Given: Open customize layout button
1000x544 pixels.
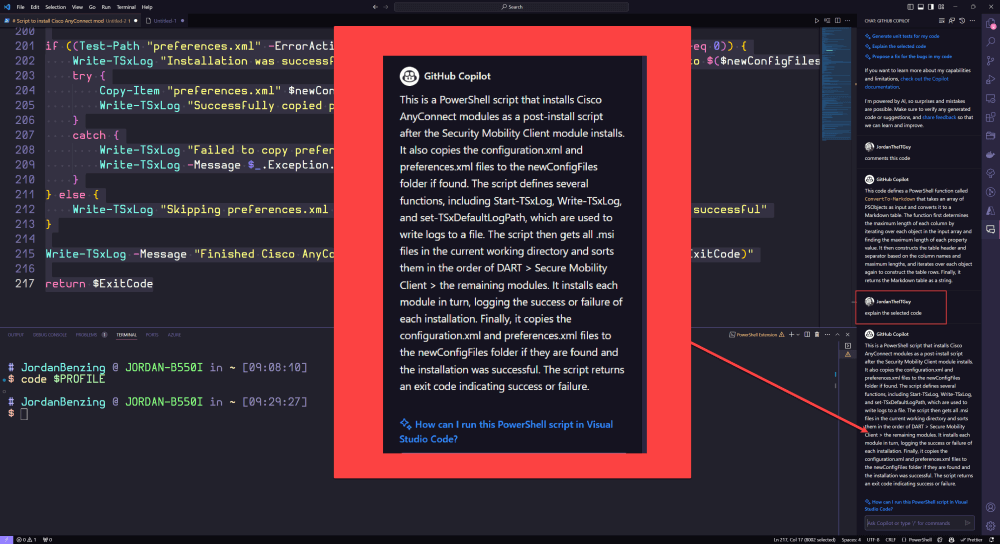Looking at the screenshot, I should pos(941,7).
